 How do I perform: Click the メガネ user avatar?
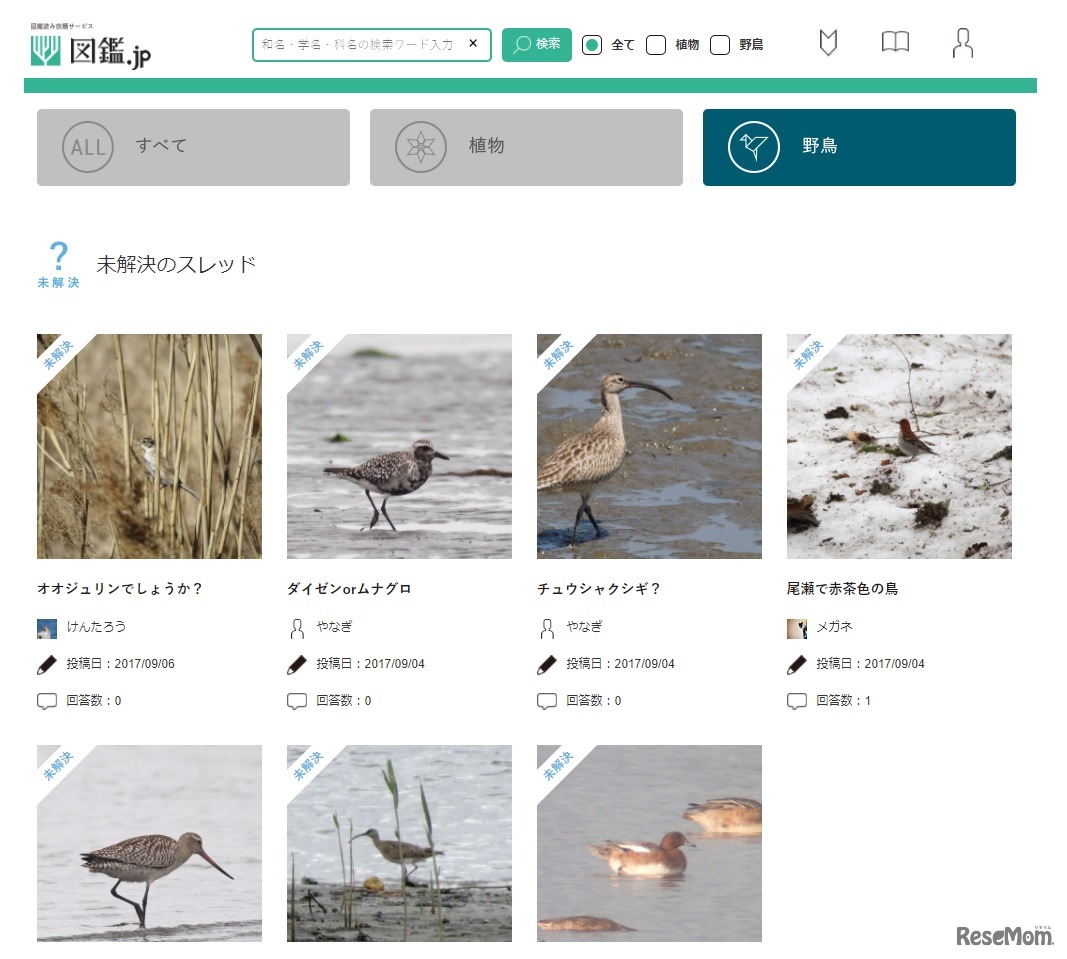[797, 628]
